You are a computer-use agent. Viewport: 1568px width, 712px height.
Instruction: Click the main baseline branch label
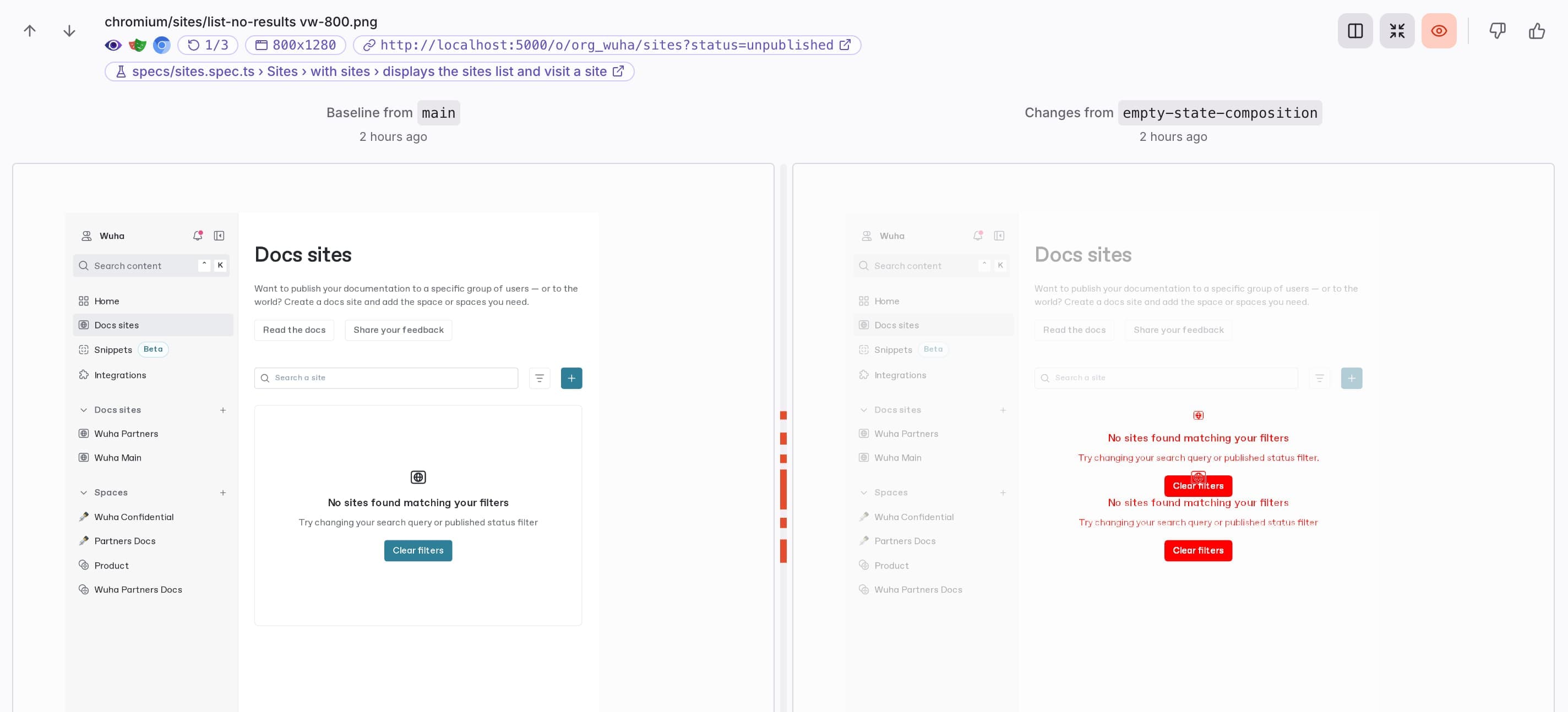[438, 113]
